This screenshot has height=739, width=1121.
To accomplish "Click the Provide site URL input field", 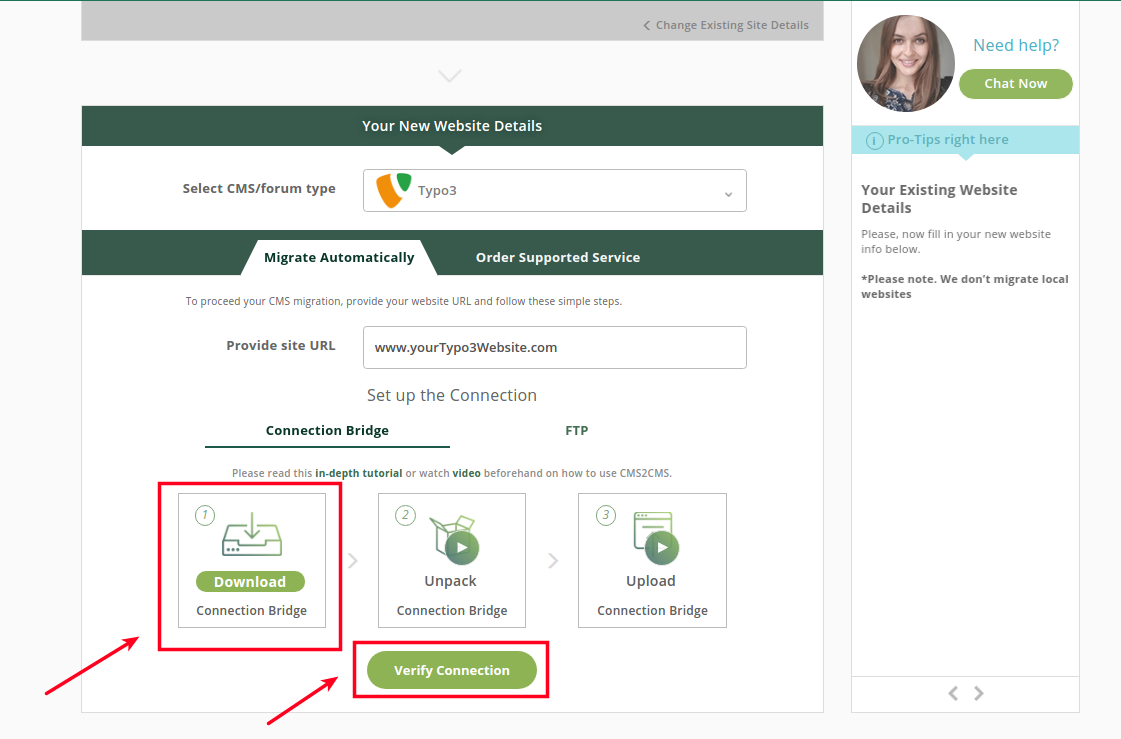I will tap(555, 347).
